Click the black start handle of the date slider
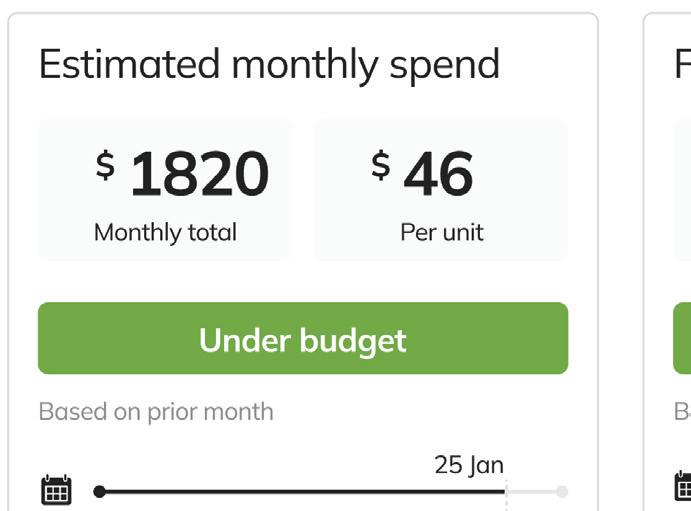 pyautogui.click(x=99, y=491)
